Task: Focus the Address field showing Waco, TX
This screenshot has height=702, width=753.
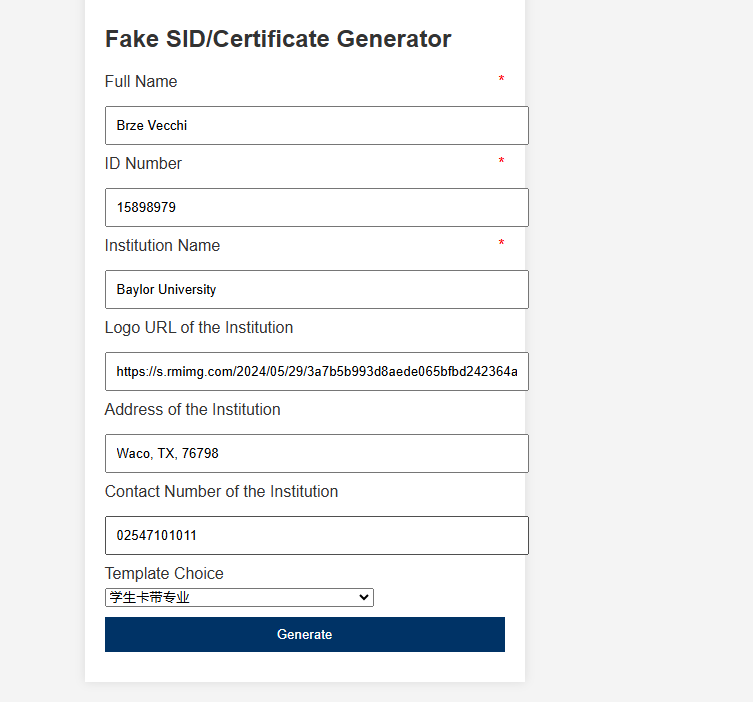Action: click(316, 454)
